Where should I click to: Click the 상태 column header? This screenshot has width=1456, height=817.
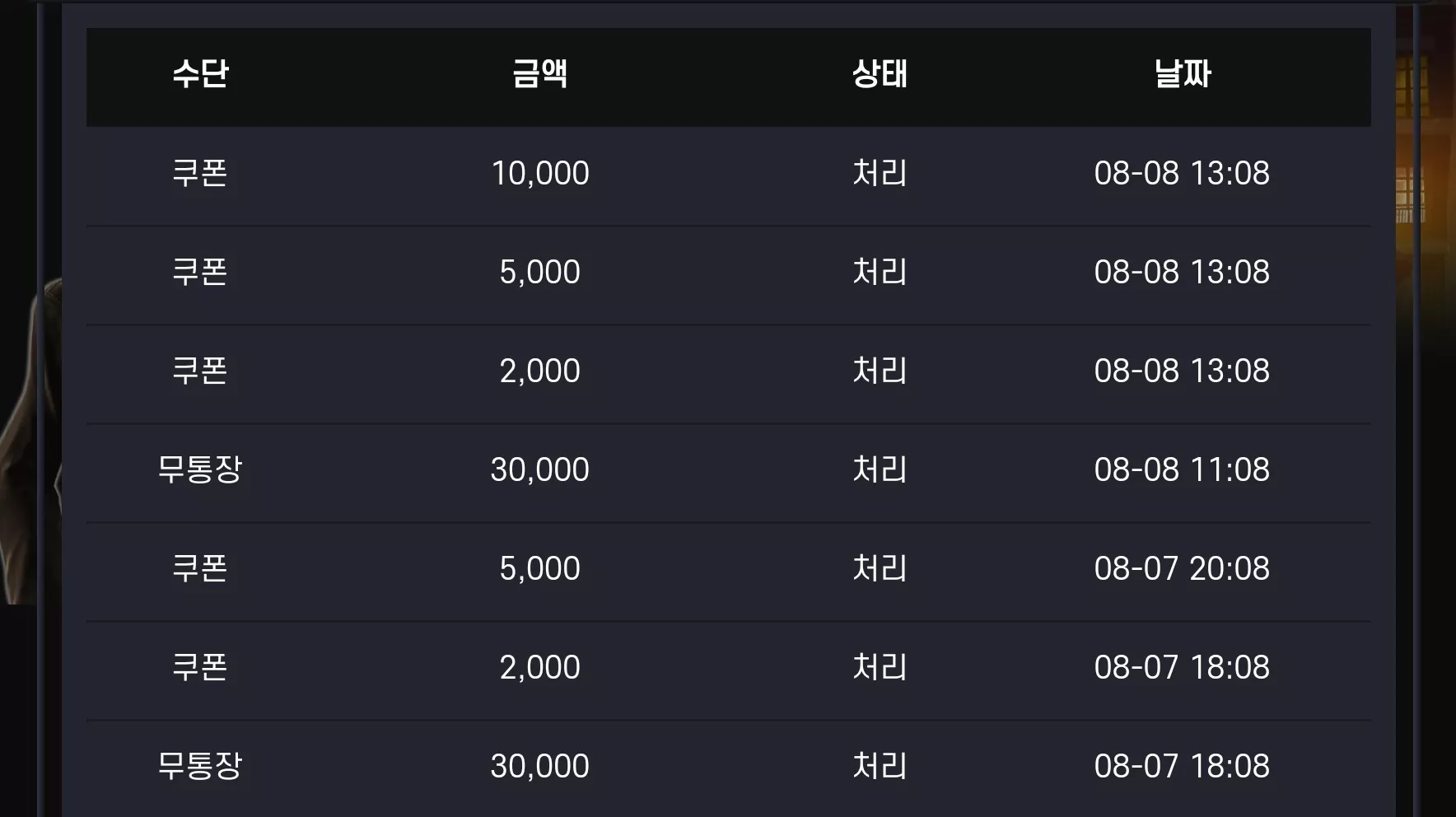[880, 74]
